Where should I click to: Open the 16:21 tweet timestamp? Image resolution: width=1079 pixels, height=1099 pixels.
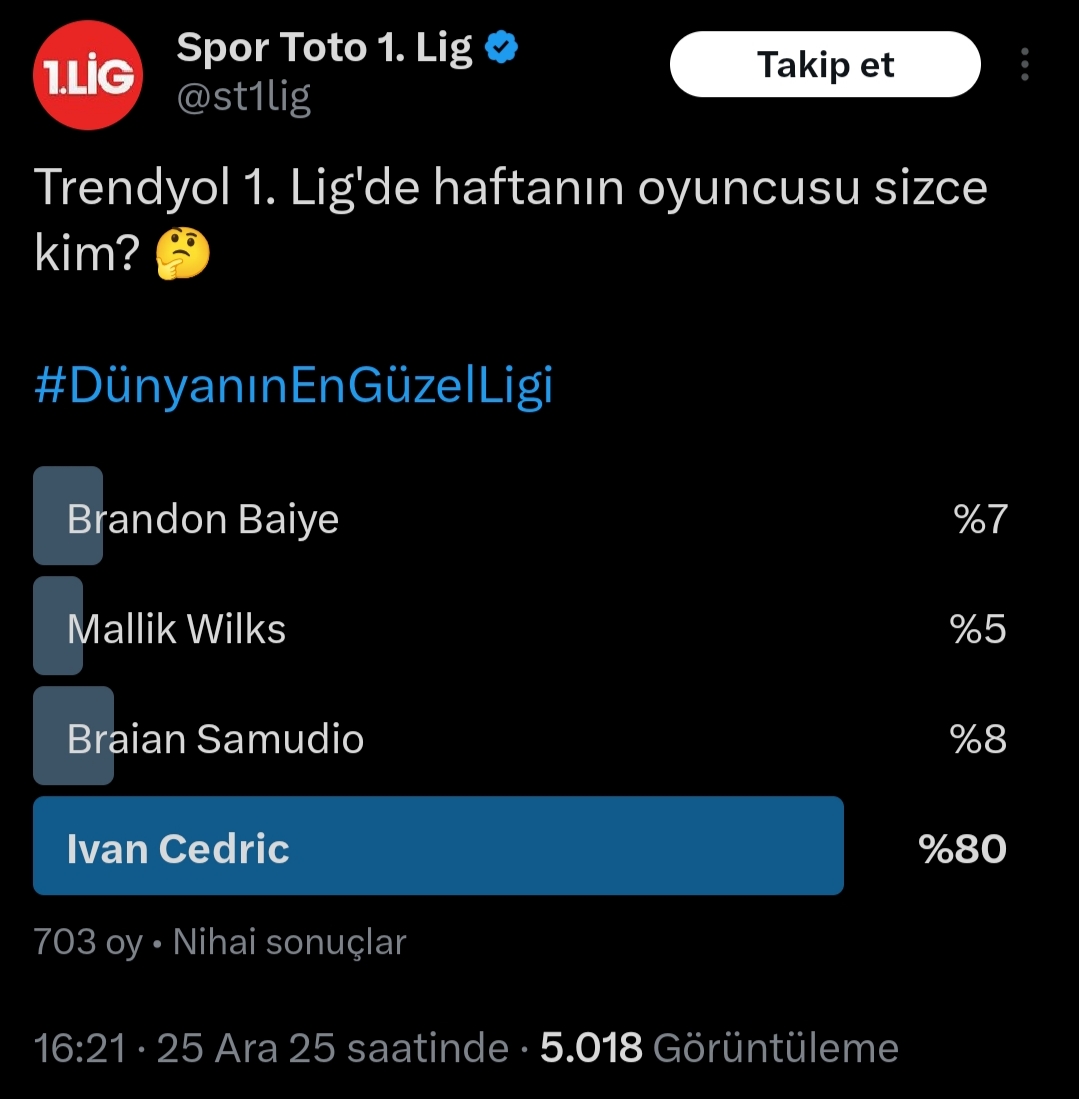[x=80, y=1048]
